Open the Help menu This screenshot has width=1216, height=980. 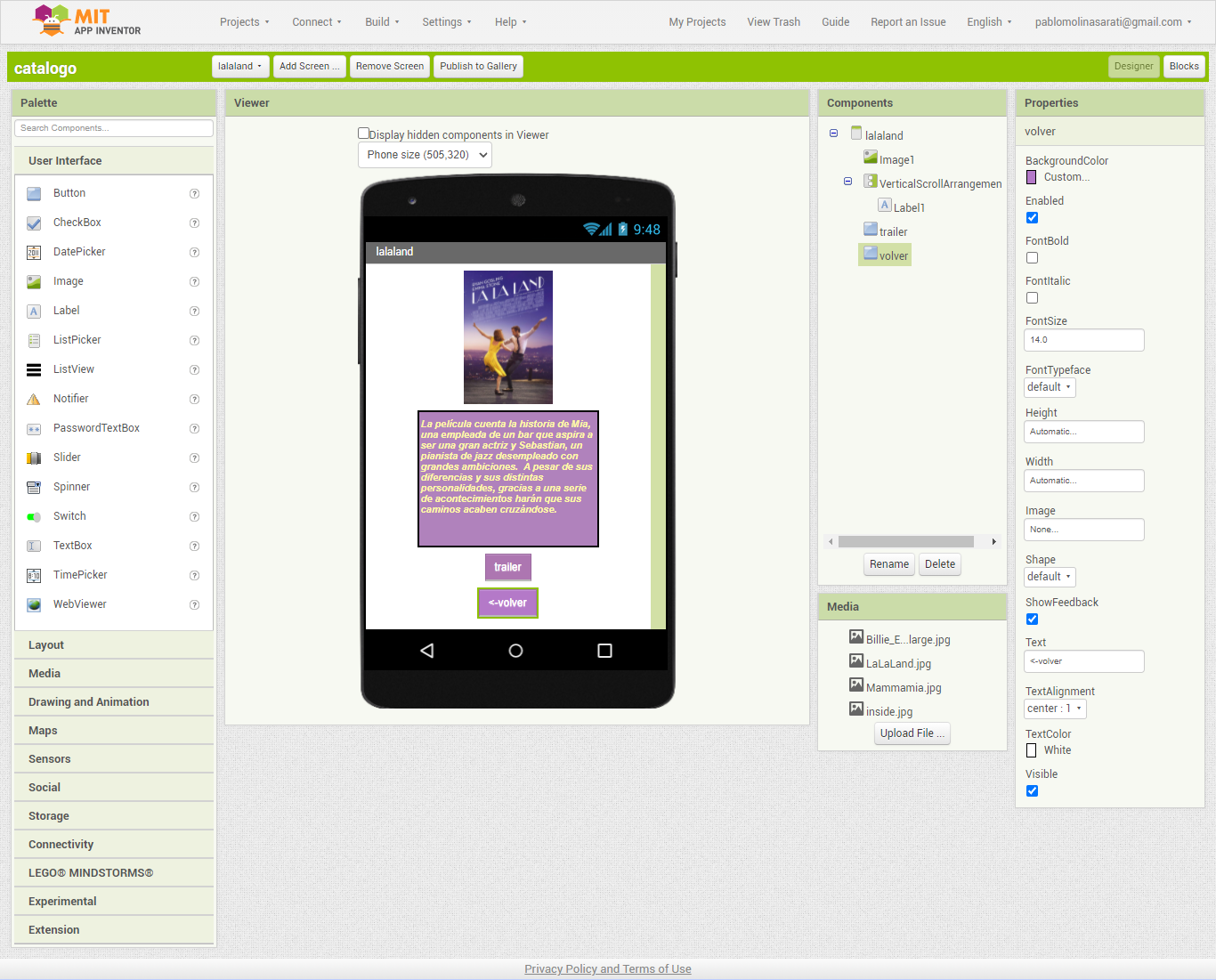point(510,22)
